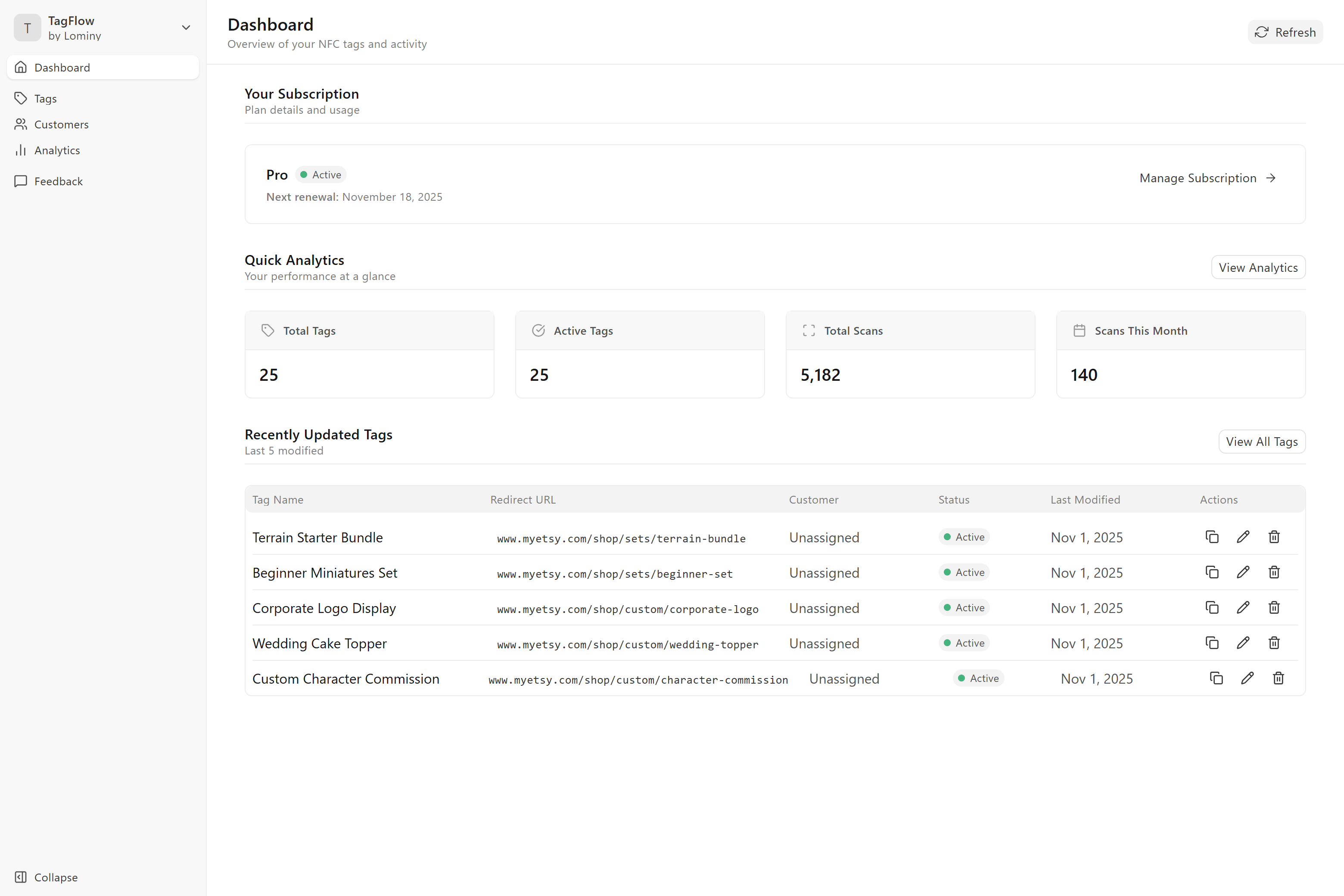This screenshot has width=1344, height=896.
Task: Copy the Corporate Logo Display tag
Action: click(x=1212, y=607)
